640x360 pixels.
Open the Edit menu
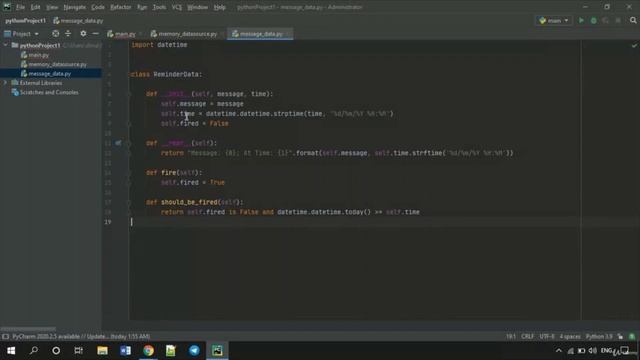point(36,7)
